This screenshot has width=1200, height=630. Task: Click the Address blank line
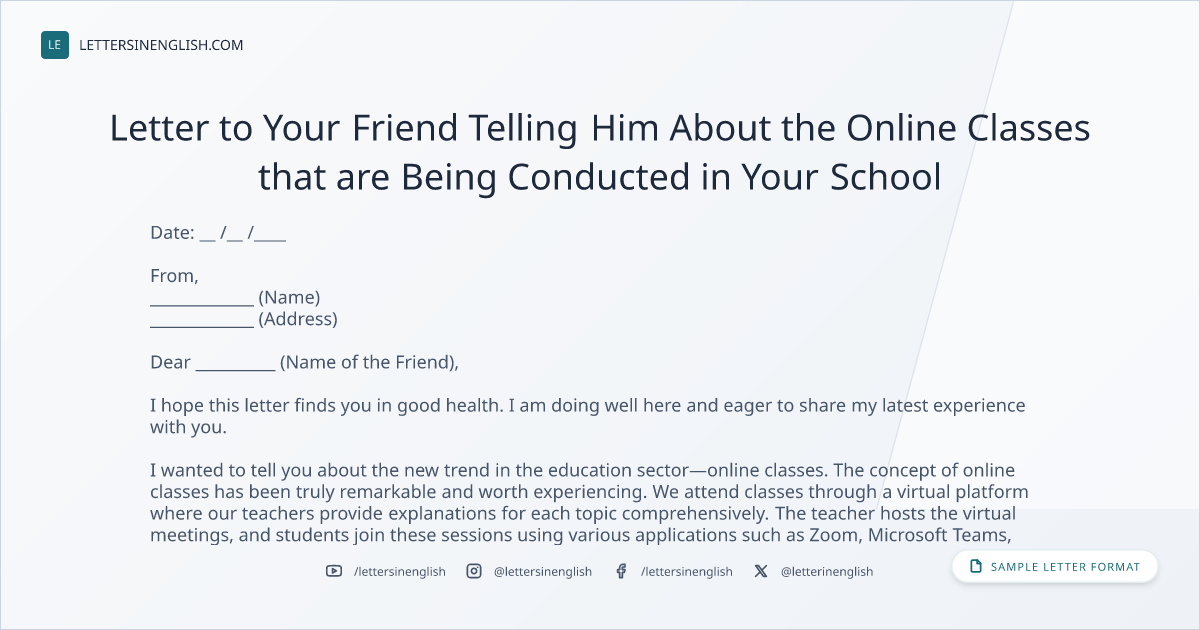pyautogui.click(x=201, y=320)
